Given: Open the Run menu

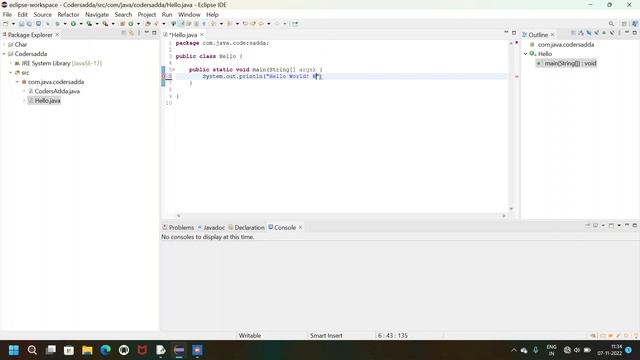Looking at the screenshot, I should 167,14.
